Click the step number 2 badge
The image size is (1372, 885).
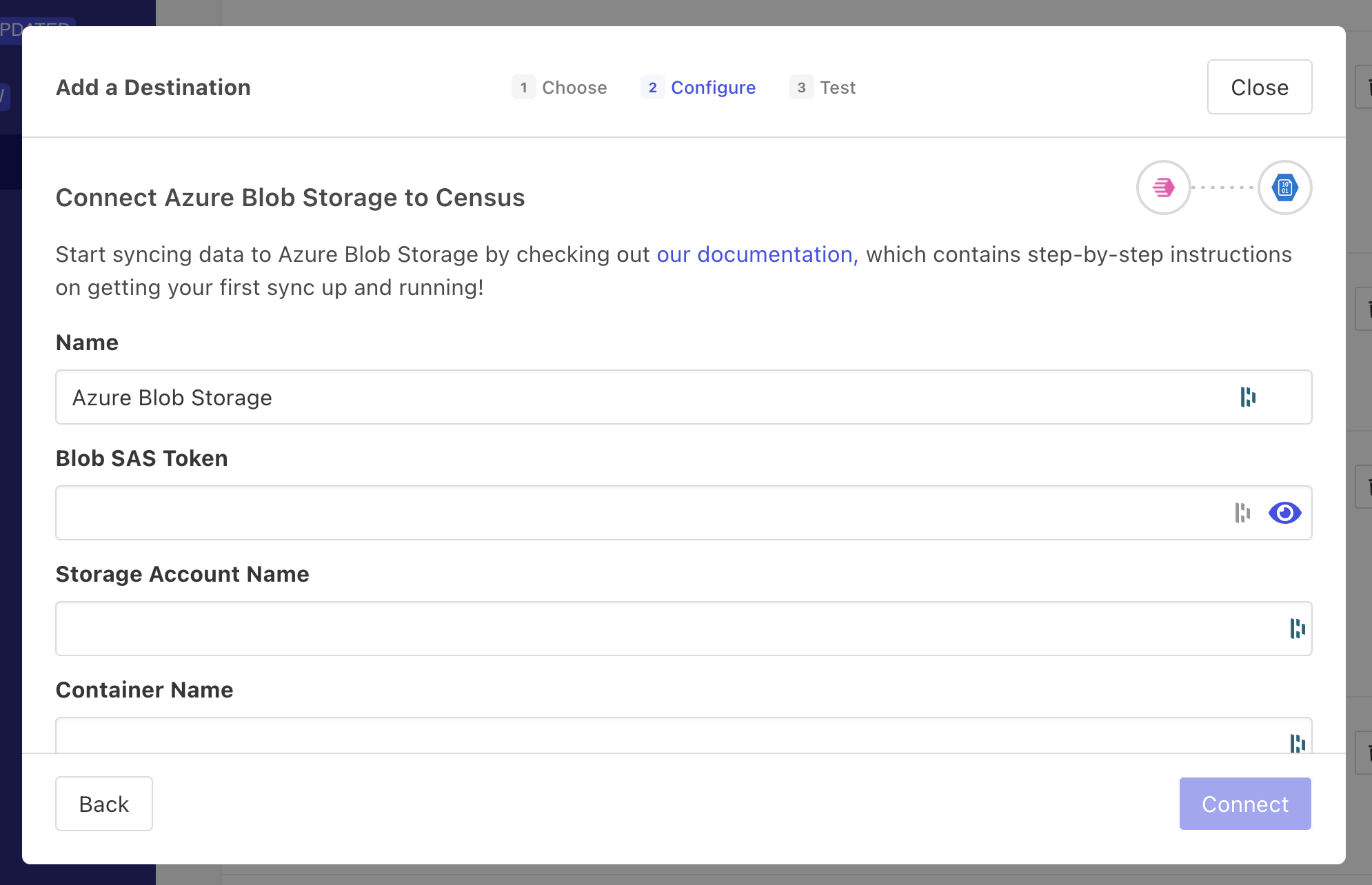(x=652, y=88)
